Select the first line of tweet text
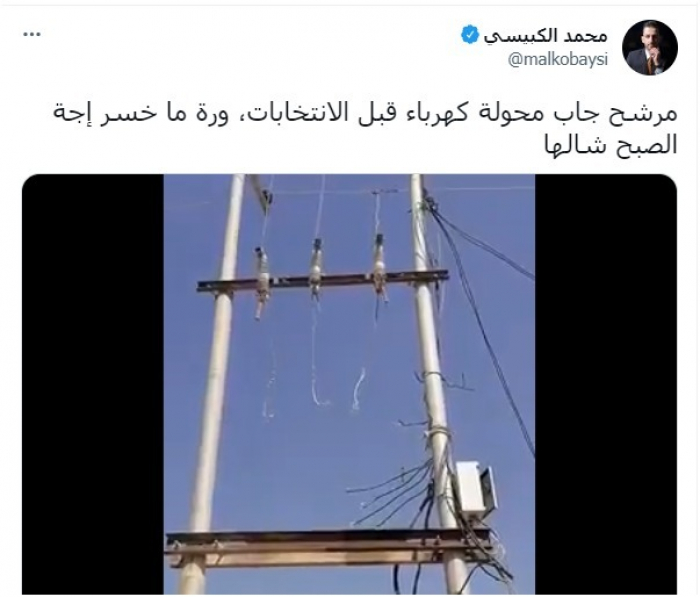Image resolution: width=700 pixels, height=597 pixels. pos(366,113)
